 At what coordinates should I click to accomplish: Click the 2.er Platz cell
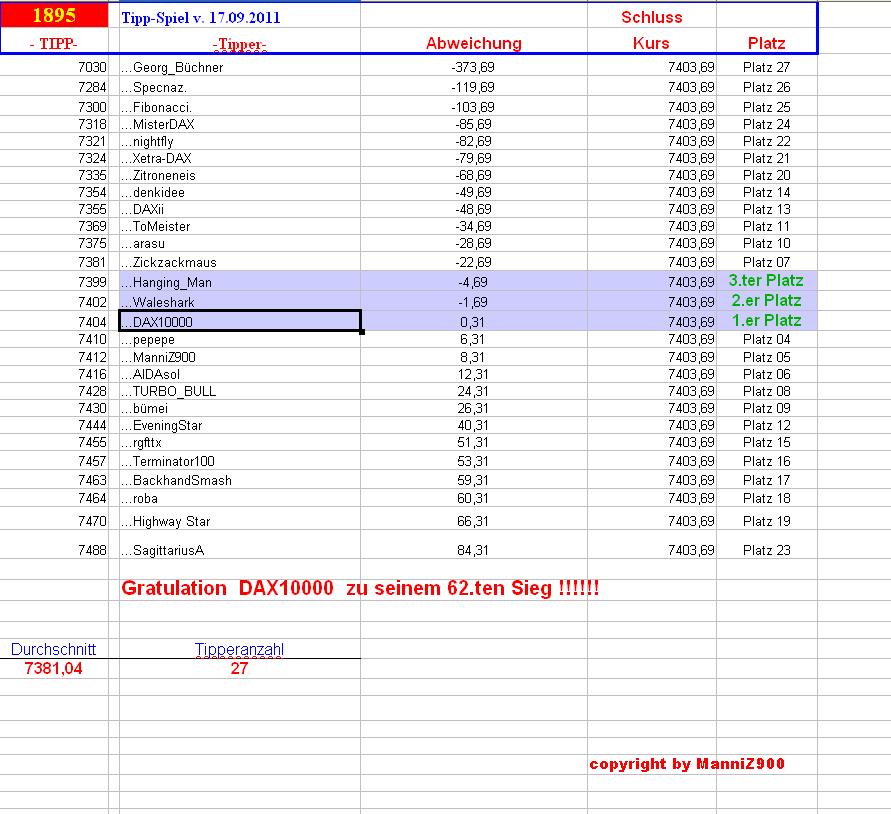click(x=767, y=300)
